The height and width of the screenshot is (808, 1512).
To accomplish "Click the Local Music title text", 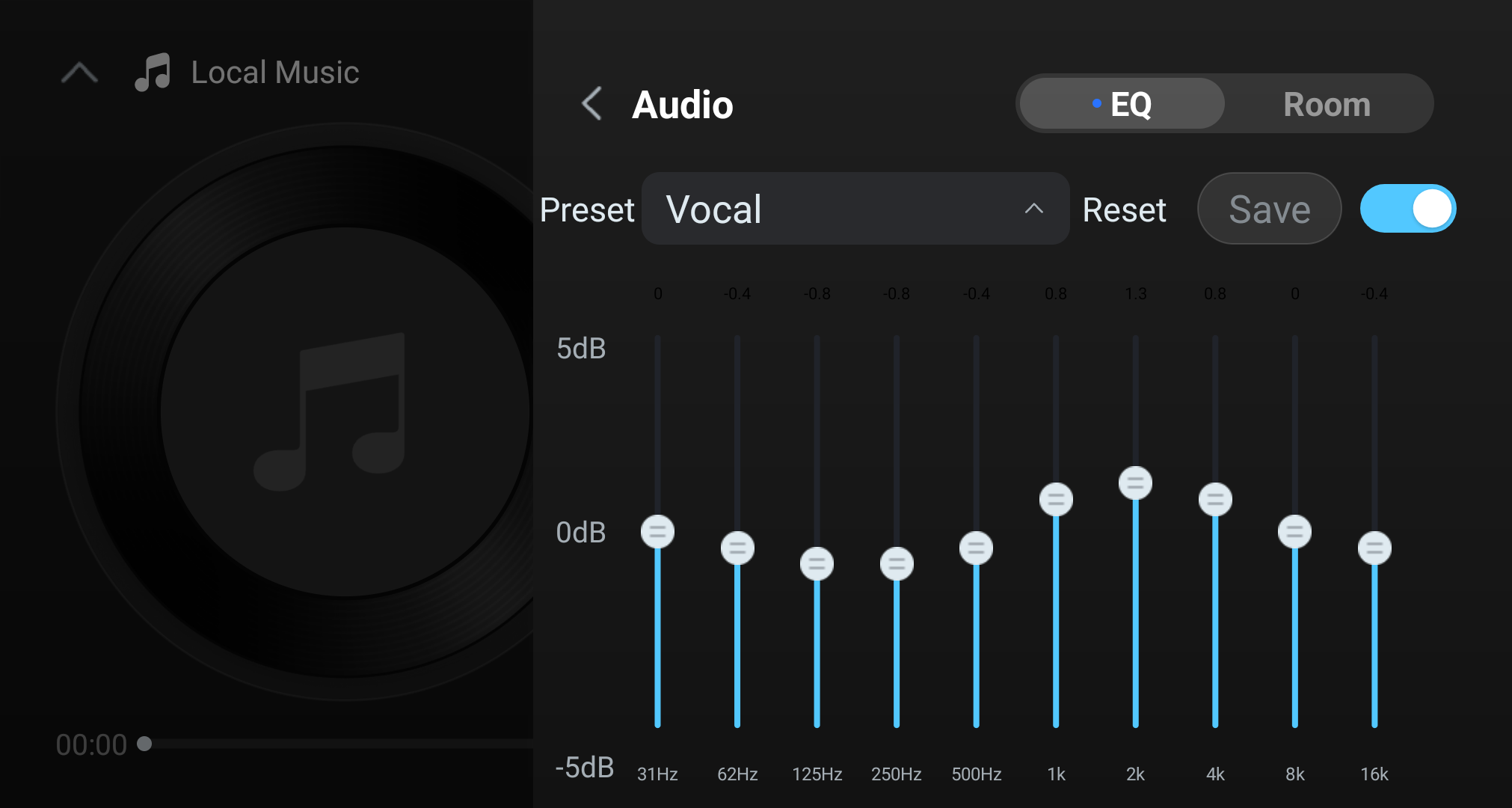I will pos(275,73).
